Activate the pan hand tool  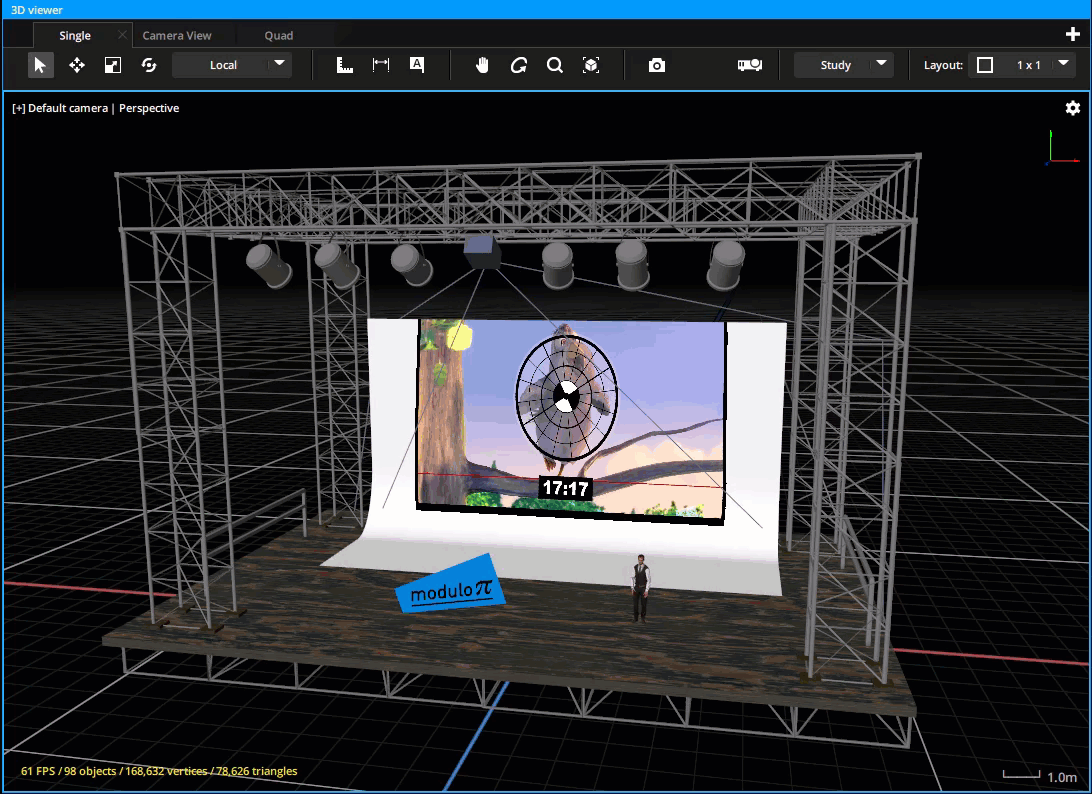click(x=481, y=64)
